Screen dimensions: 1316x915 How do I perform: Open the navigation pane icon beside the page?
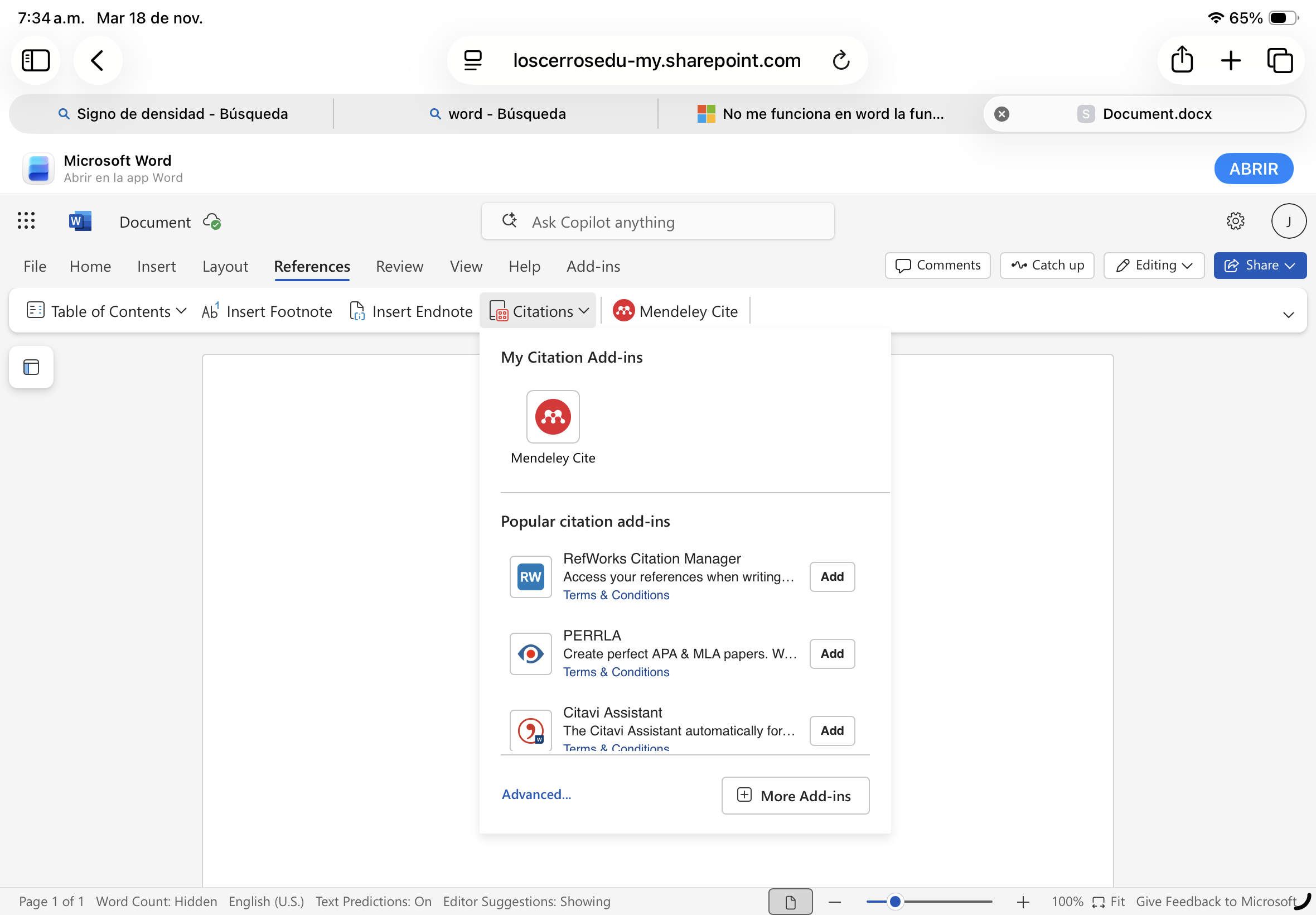tap(32, 367)
